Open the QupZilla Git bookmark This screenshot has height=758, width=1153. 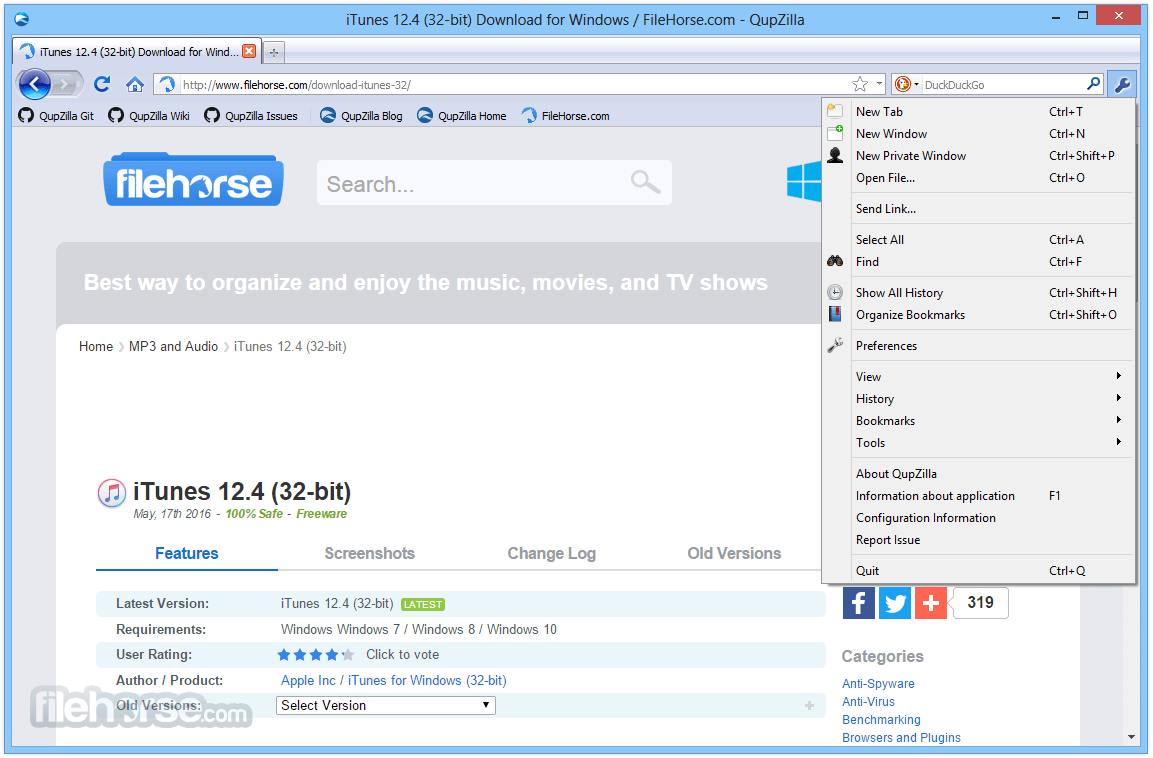point(56,115)
